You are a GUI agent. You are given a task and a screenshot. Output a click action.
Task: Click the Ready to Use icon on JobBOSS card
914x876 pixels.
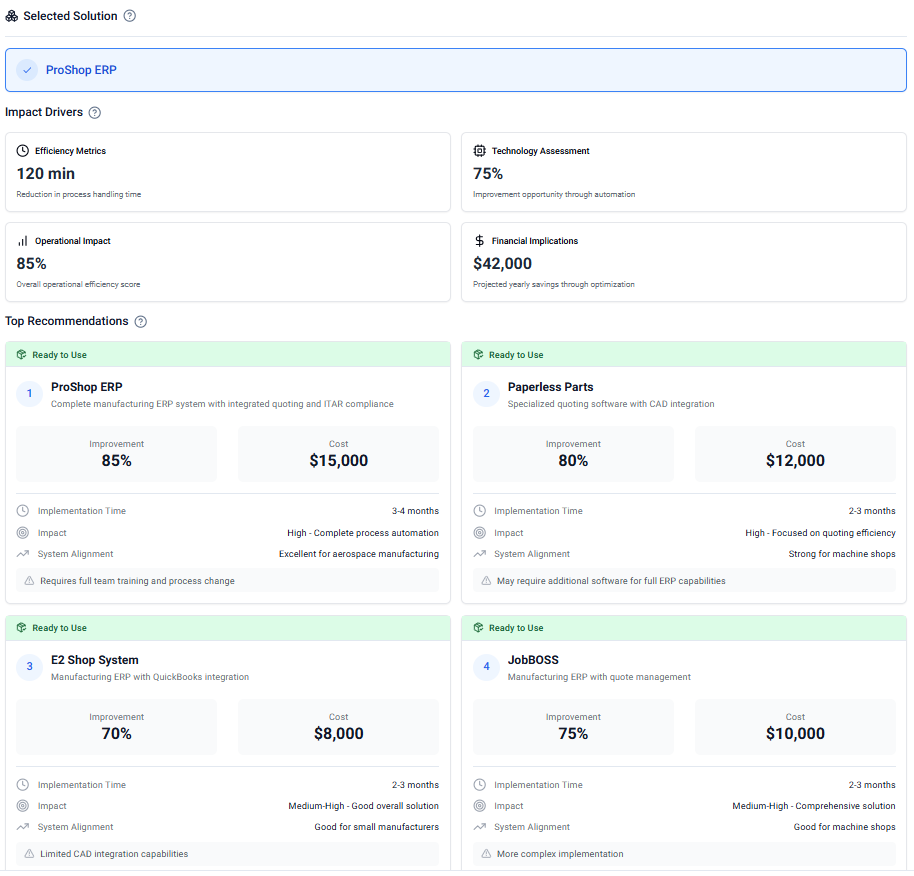tap(479, 628)
